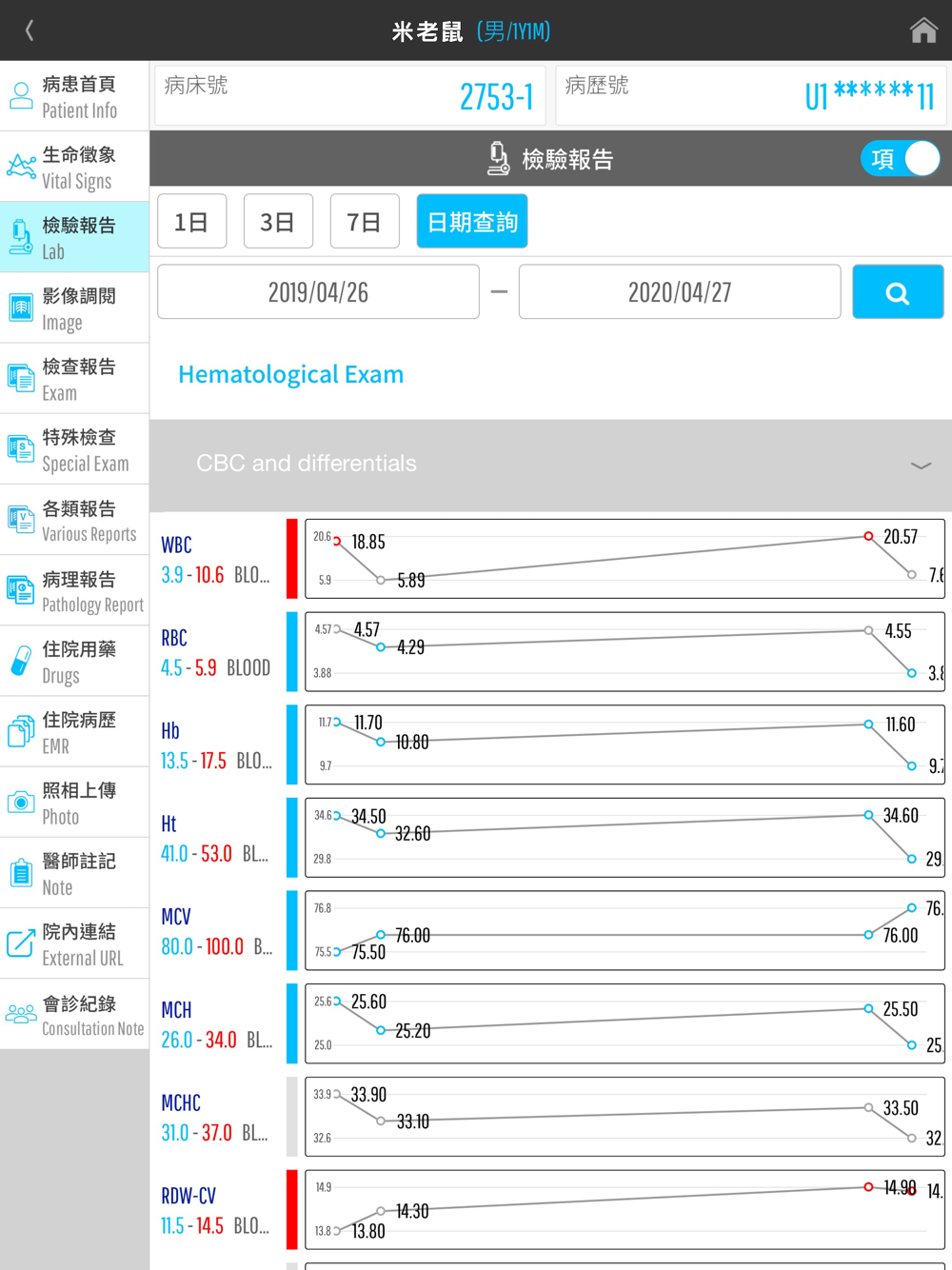Click RBC test label
952x1270 pixels.
174,638
